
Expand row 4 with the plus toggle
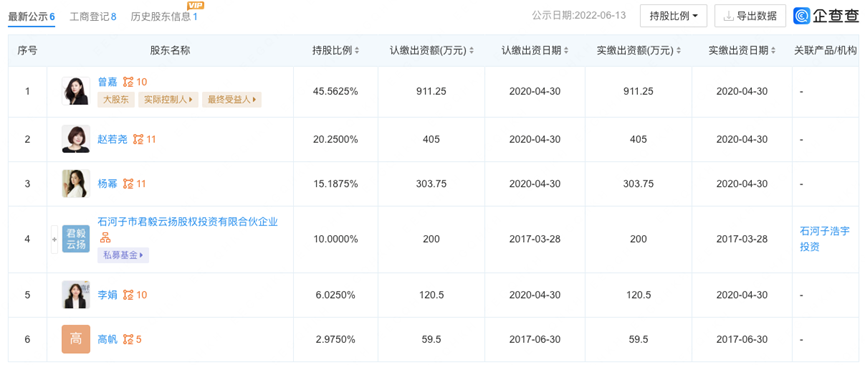point(54,239)
